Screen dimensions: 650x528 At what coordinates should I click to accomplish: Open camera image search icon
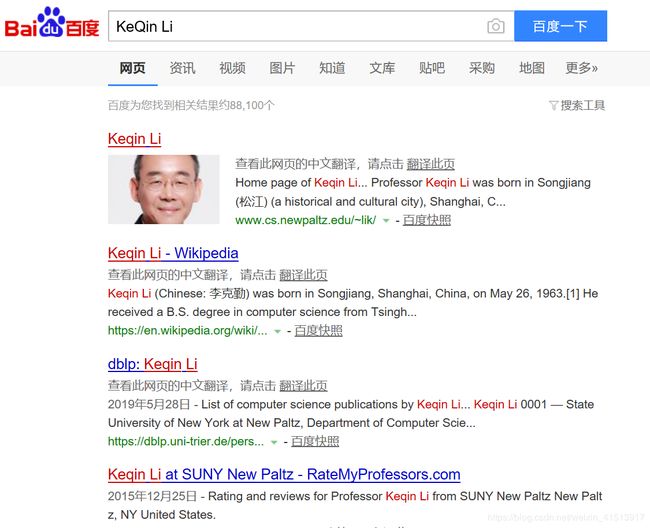[495, 26]
